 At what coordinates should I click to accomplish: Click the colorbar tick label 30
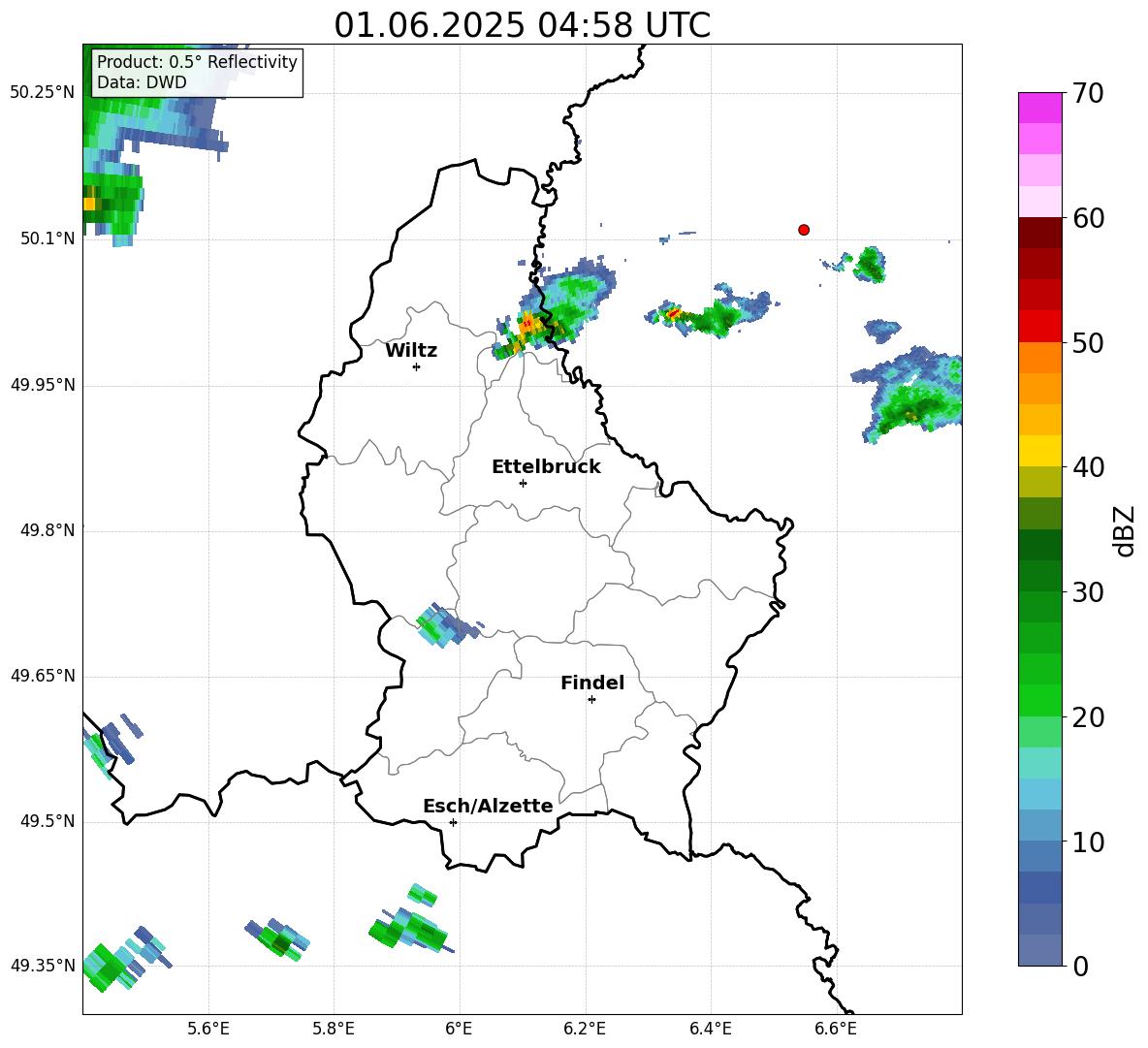click(x=1088, y=592)
